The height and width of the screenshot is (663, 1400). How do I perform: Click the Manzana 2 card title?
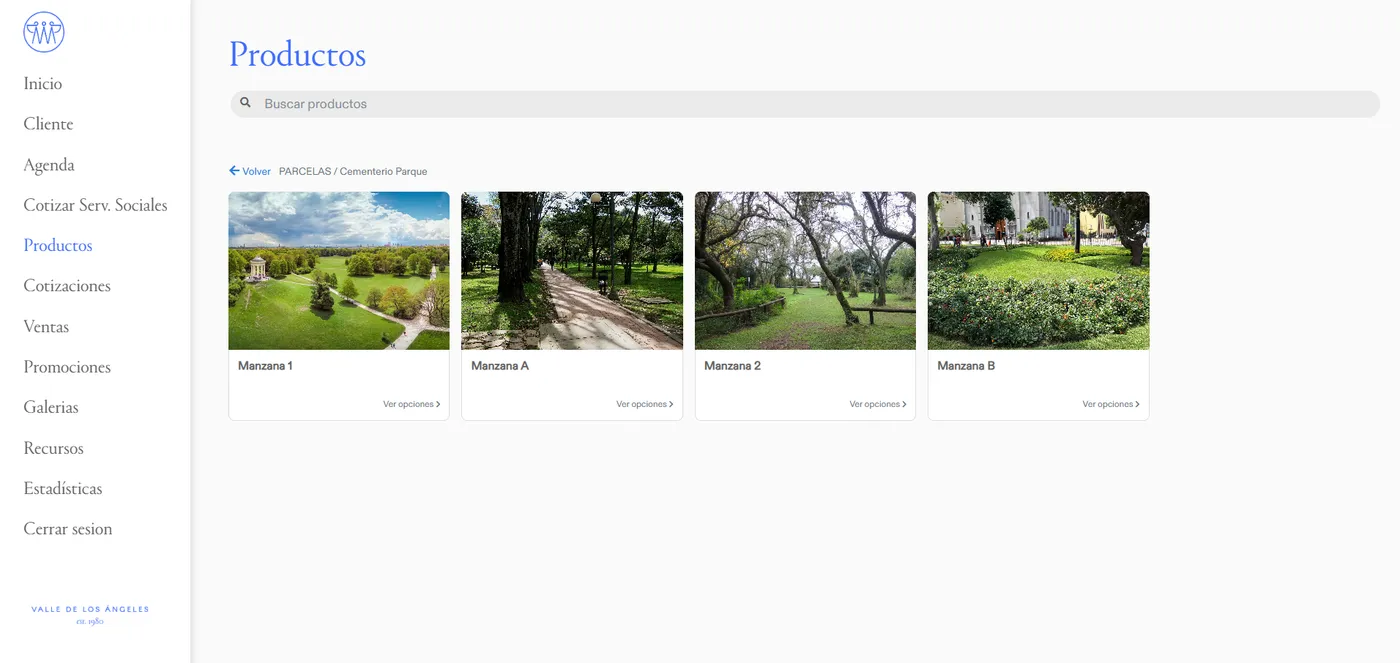coord(732,366)
